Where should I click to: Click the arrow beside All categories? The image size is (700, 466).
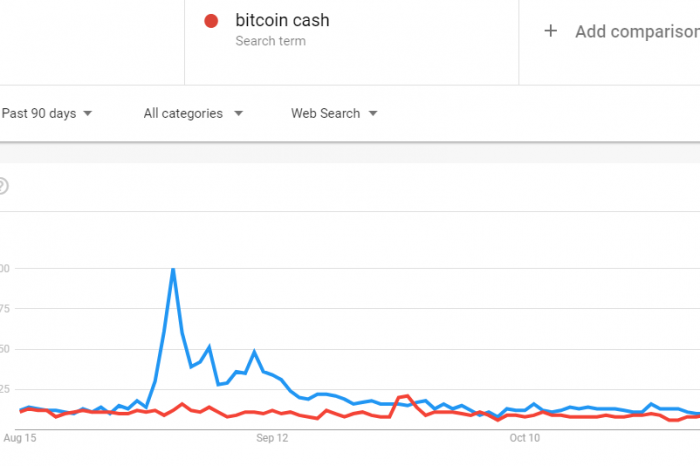[x=239, y=113]
